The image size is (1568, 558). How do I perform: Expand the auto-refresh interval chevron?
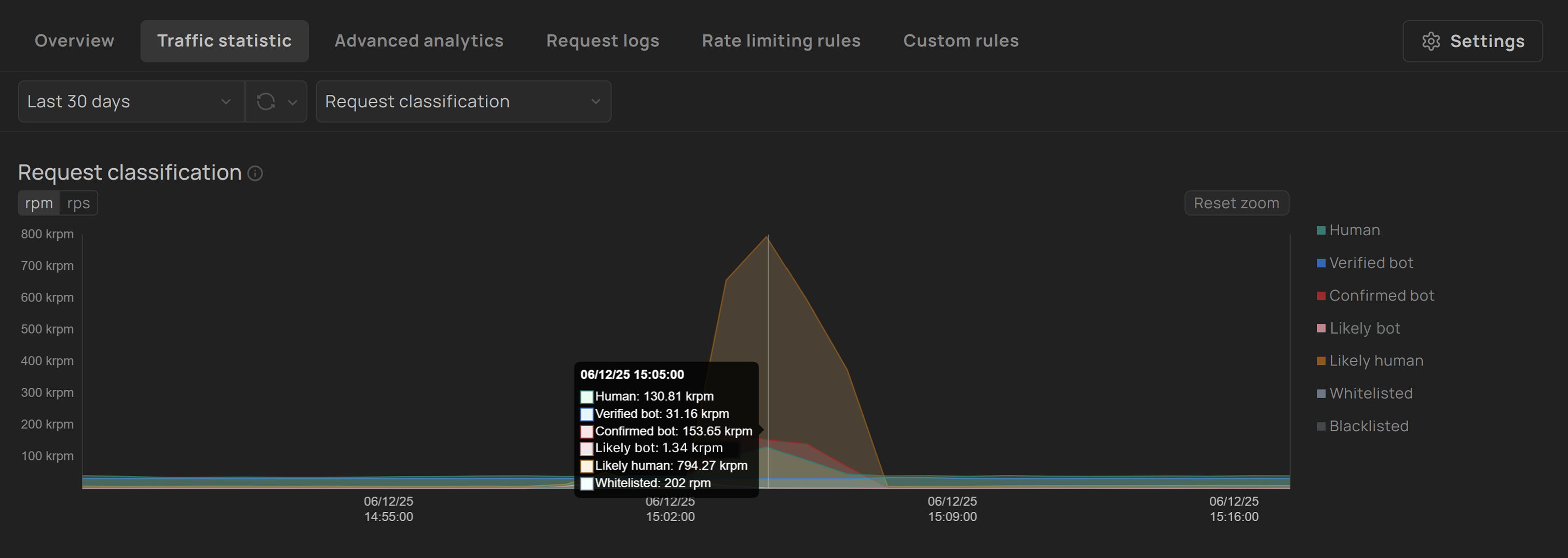[293, 102]
